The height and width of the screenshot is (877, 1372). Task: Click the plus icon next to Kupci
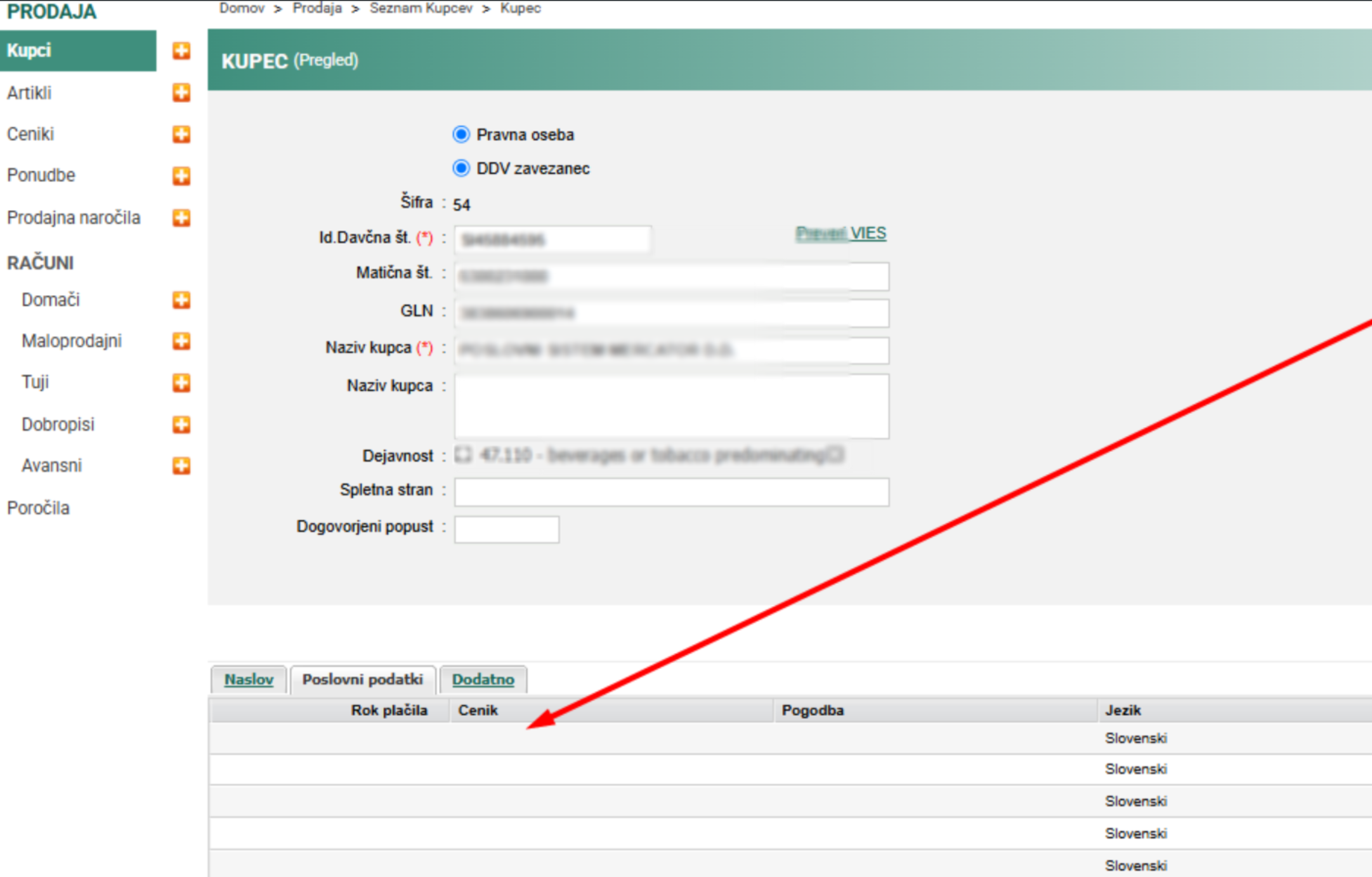coord(181,51)
